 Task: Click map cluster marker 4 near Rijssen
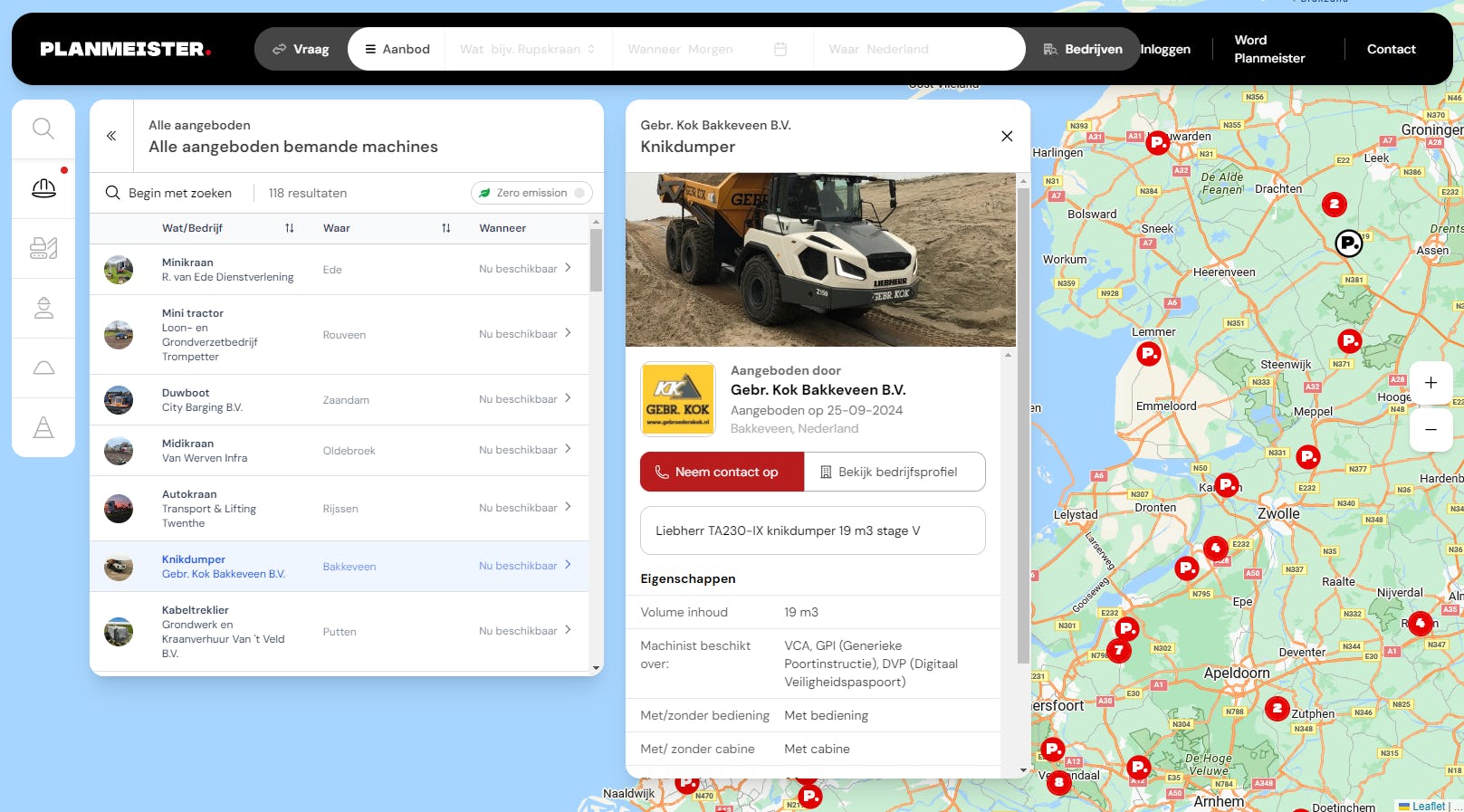pos(1420,624)
